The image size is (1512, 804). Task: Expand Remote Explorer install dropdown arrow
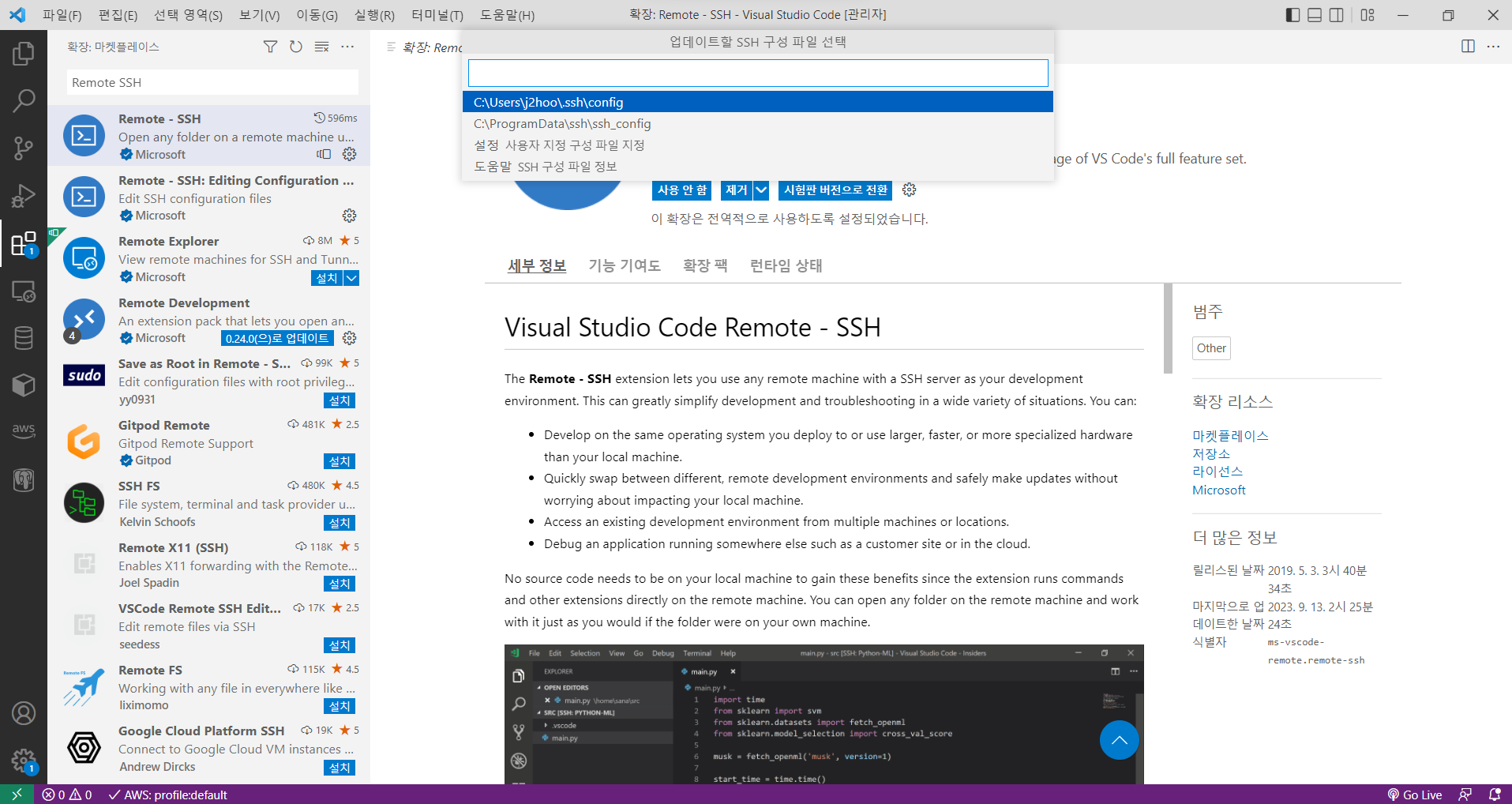pyautogui.click(x=351, y=278)
